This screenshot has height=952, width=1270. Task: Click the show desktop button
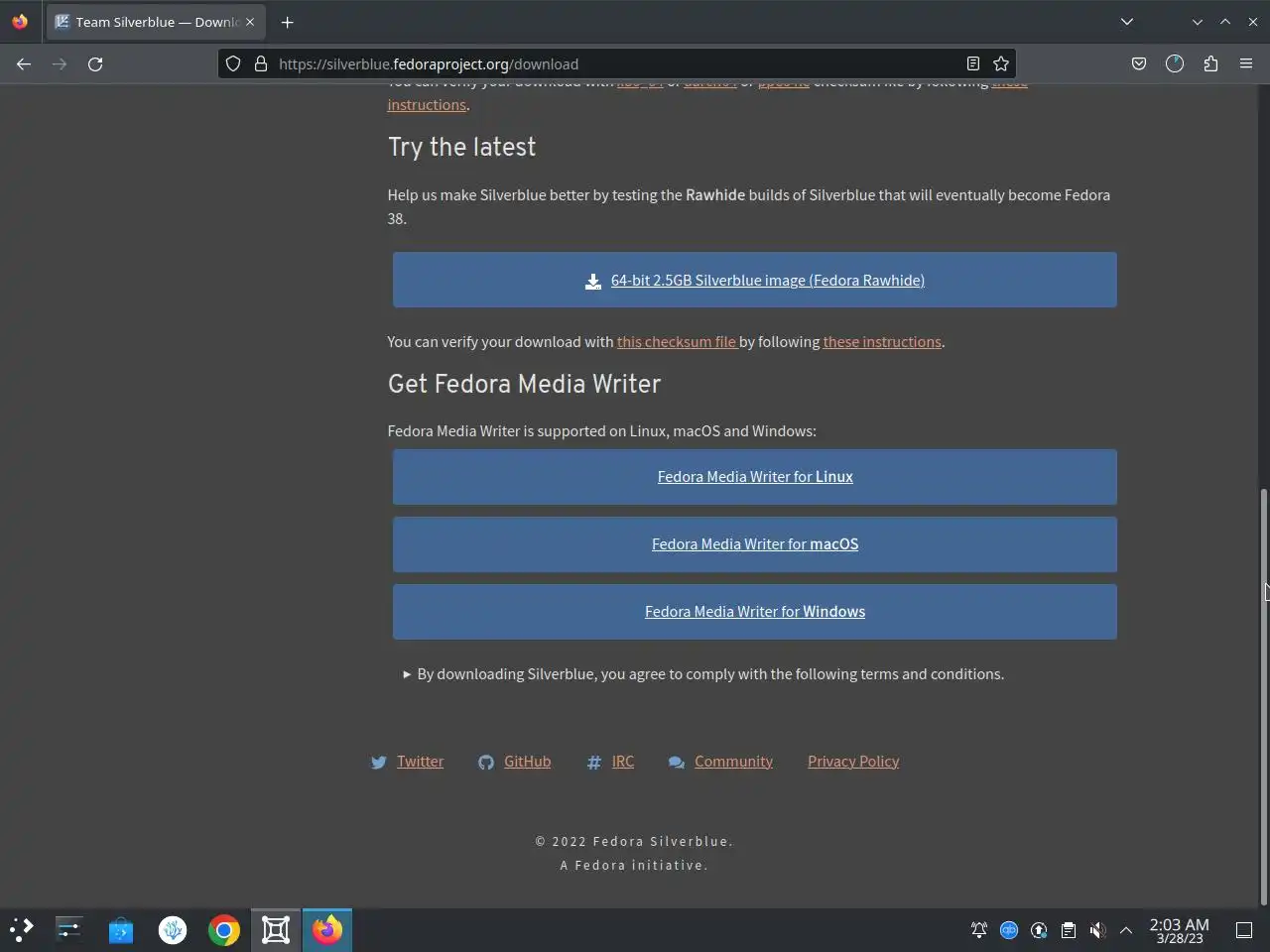tap(1244, 930)
